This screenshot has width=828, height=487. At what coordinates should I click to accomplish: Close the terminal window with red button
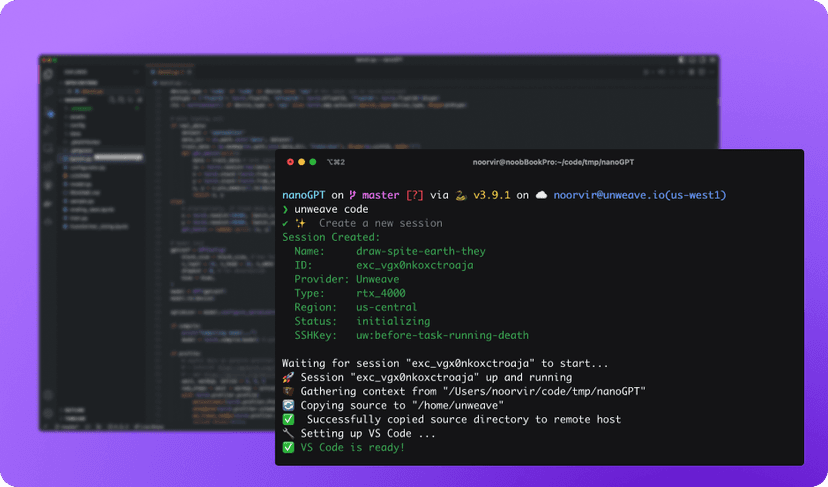click(290, 162)
